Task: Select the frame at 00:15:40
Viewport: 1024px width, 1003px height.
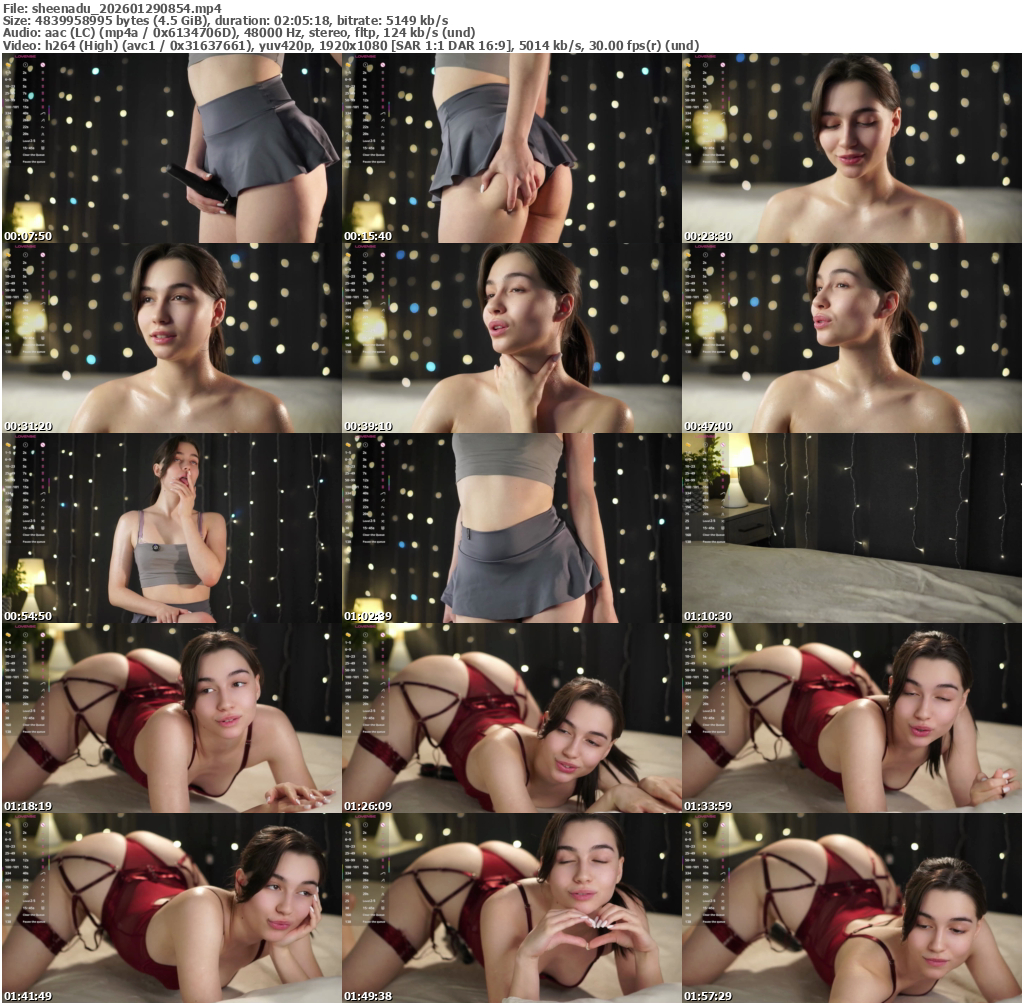Action: point(511,148)
